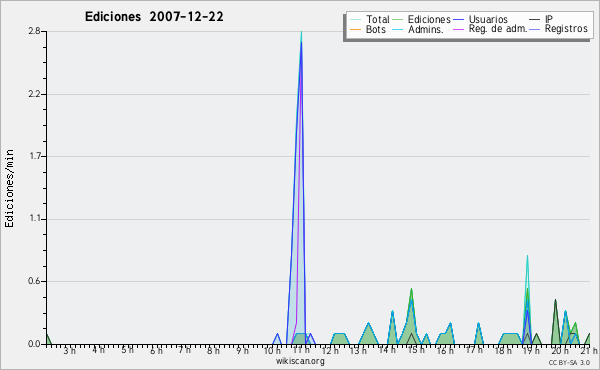The width and height of the screenshot is (600, 370).
Task: Click the 1.1 y-axis value
Action: [36, 219]
